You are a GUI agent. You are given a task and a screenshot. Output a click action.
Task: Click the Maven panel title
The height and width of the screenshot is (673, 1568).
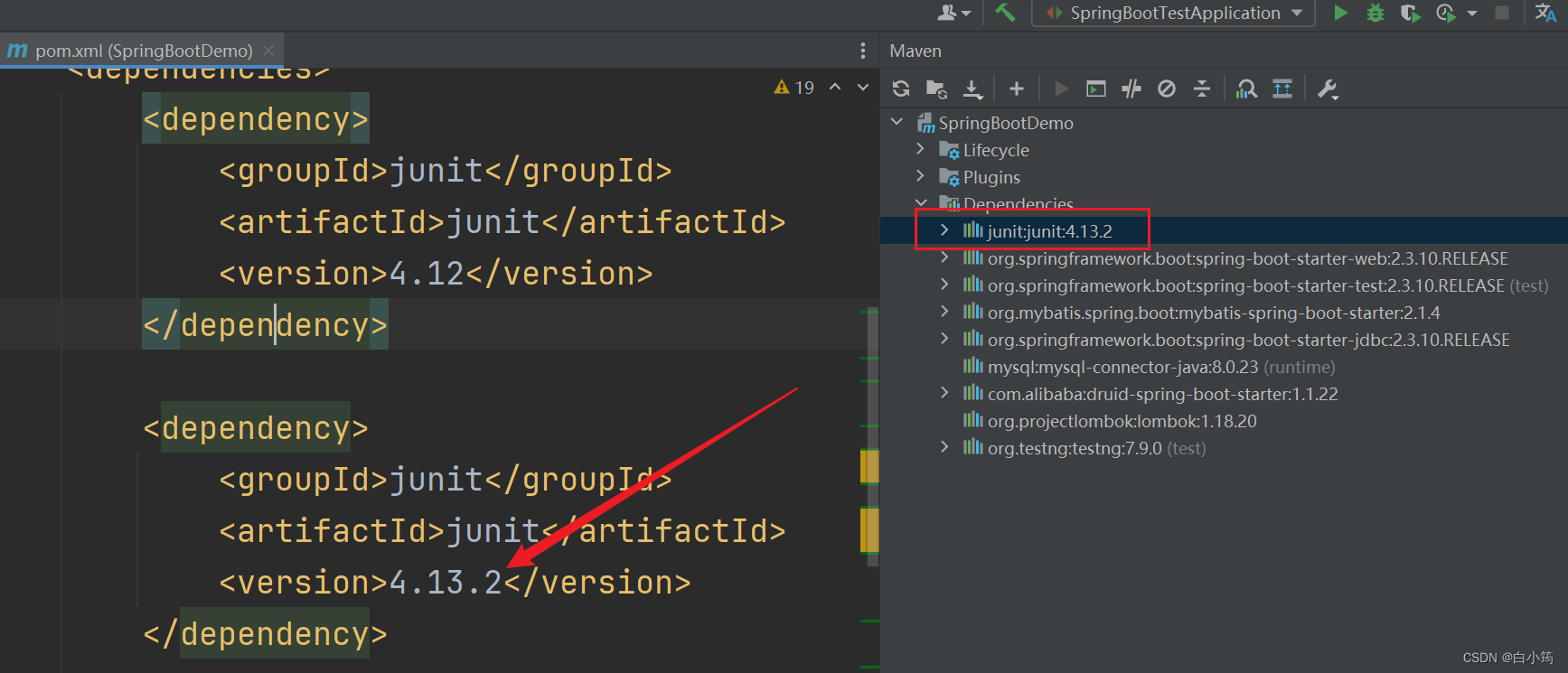point(915,51)
